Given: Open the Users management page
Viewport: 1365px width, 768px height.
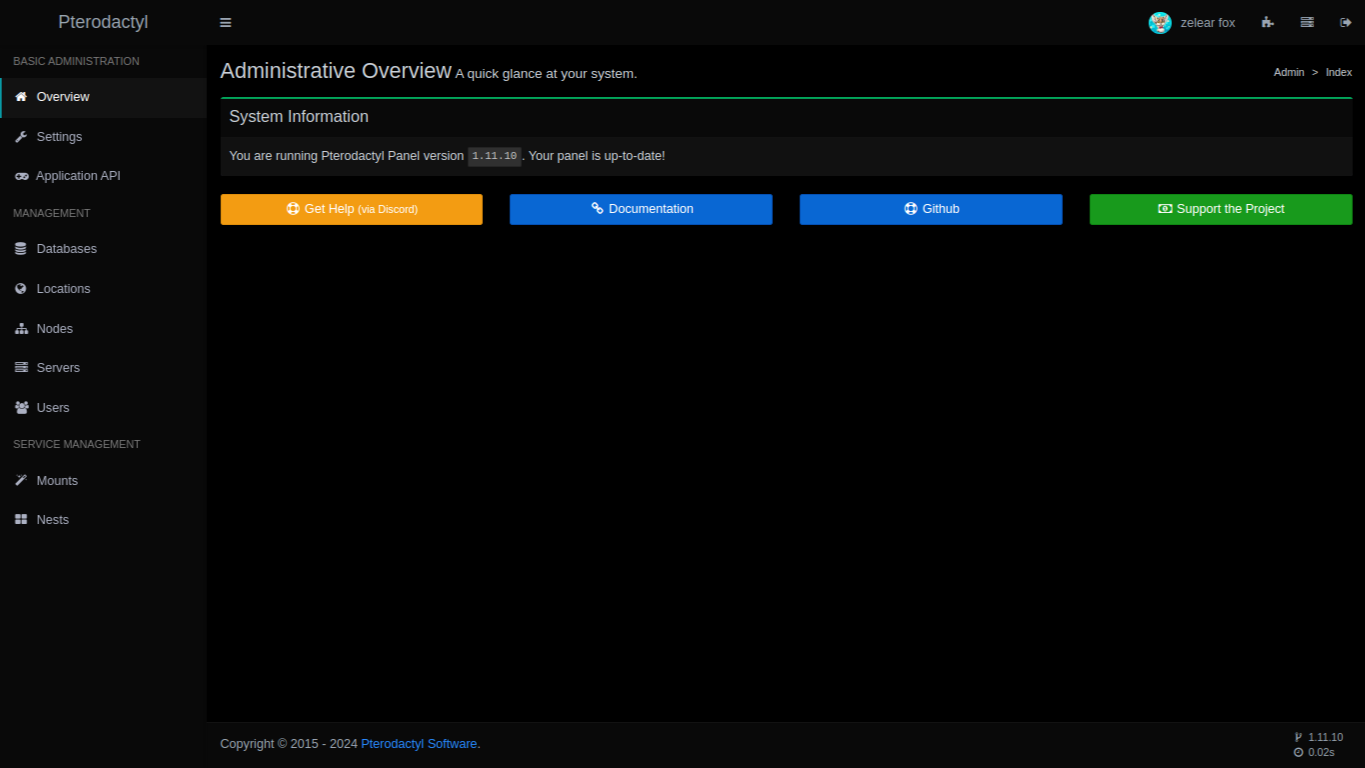Looking at the screenshot, I should 52,408.
